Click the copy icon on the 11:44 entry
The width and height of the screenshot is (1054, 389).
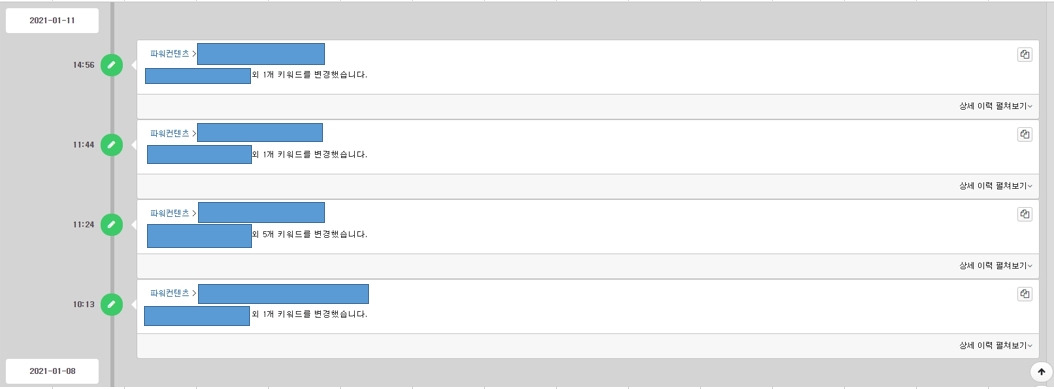pos(1024,135)
